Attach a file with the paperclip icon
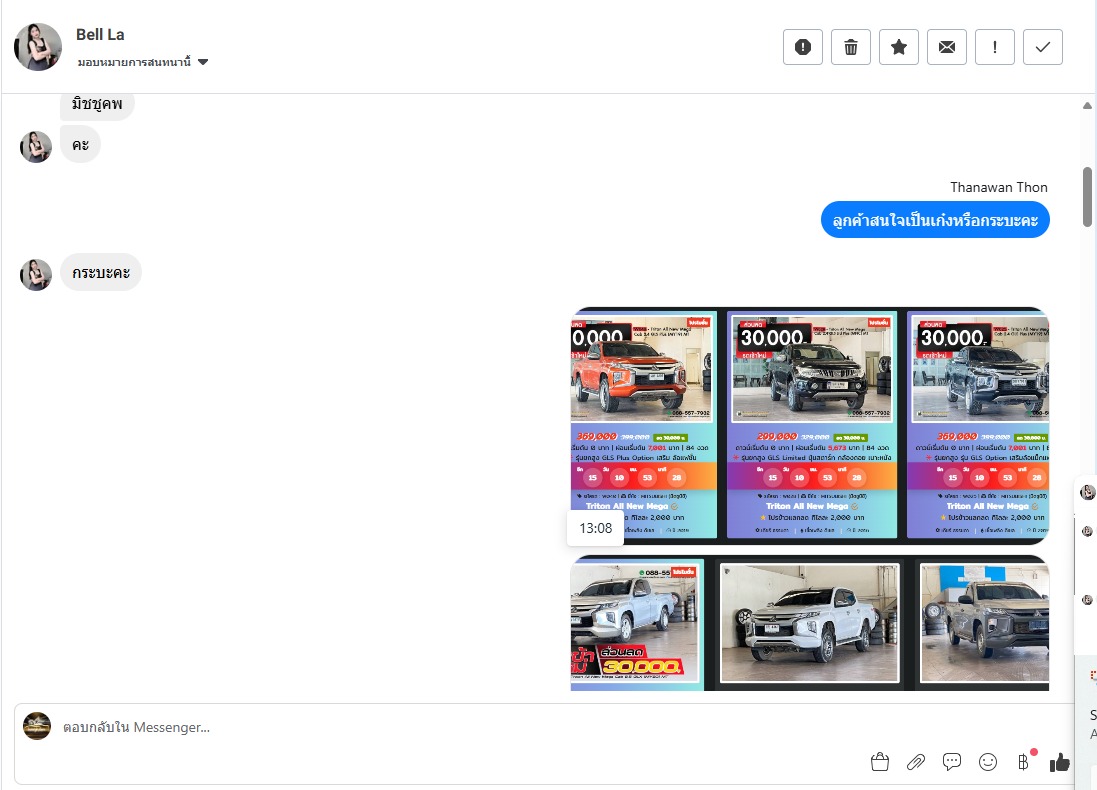 coord(916,763)
